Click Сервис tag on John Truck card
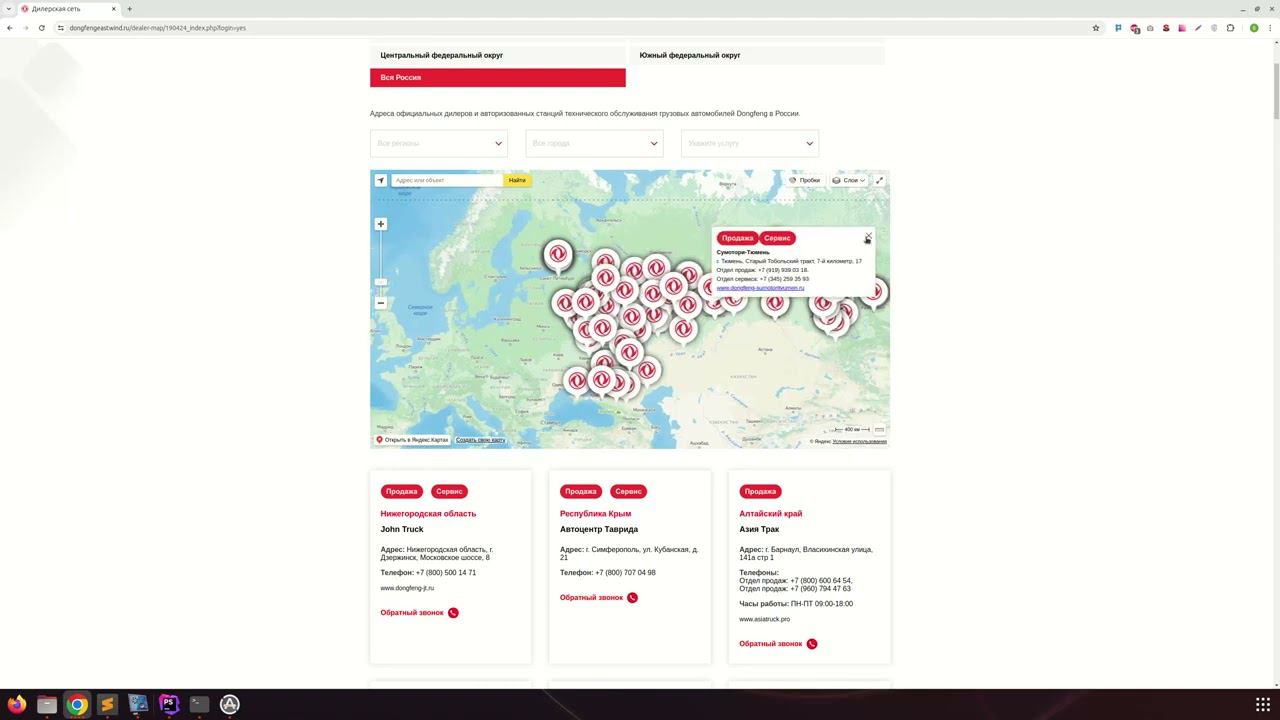Image resolution: width=1280 pixels, height=720 pixels. tap(449, 491)
